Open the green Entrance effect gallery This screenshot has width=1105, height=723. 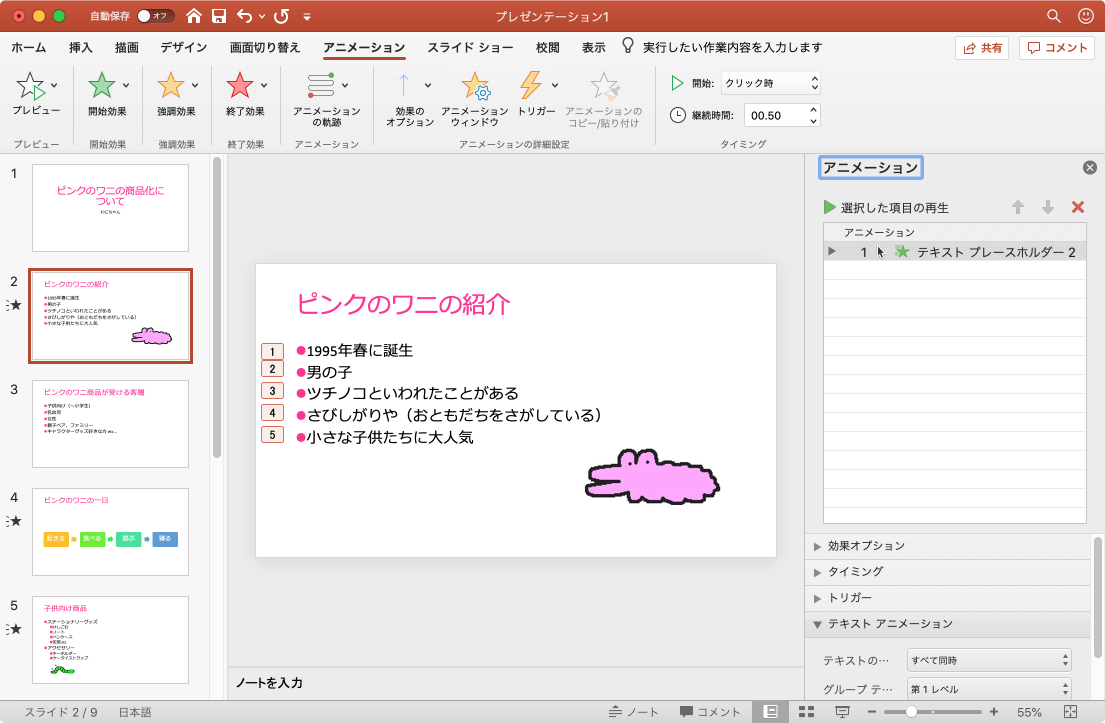pos(102,86)
